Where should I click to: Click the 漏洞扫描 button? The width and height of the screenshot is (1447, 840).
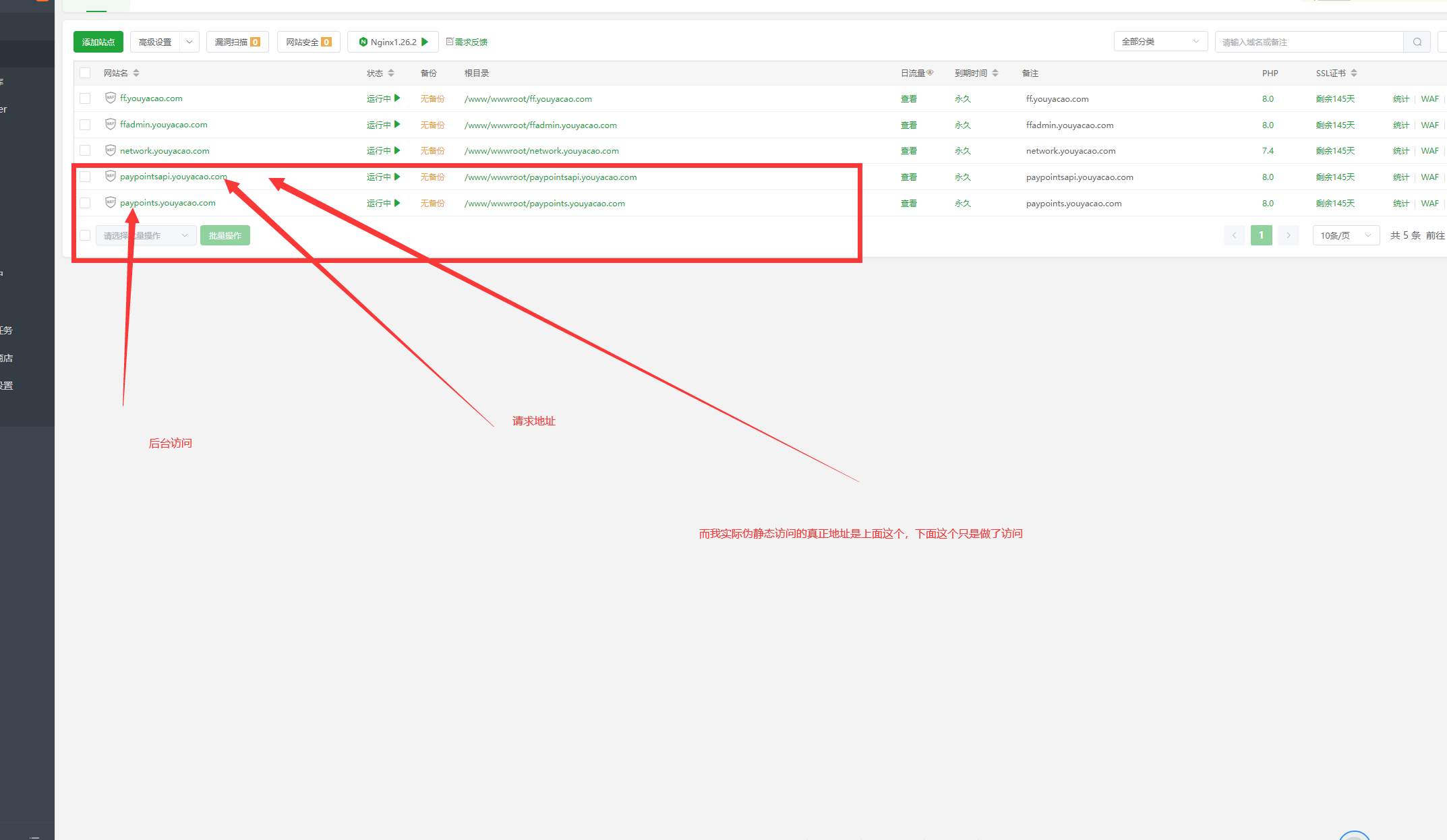coord(237,42)
